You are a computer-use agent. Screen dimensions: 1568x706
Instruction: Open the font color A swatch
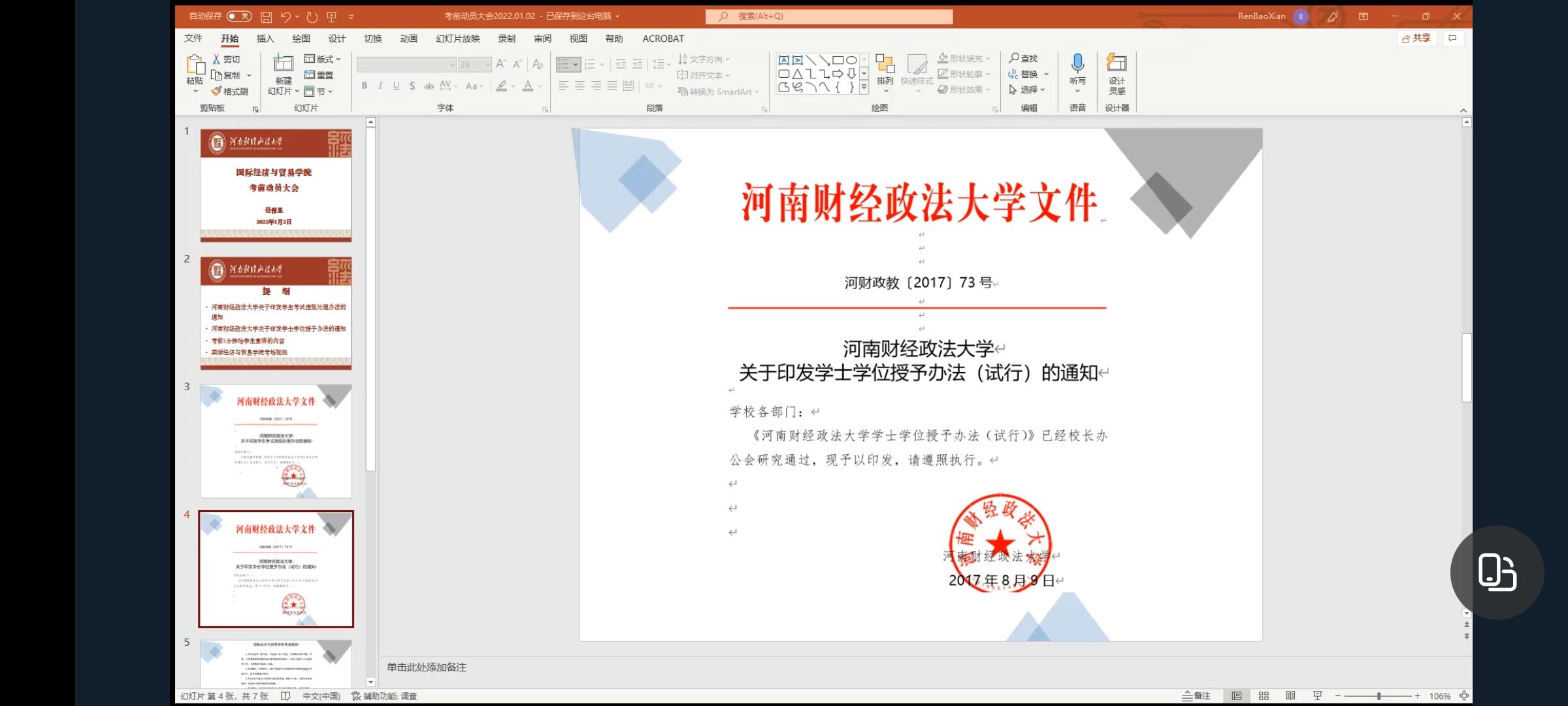click(528, 86)
